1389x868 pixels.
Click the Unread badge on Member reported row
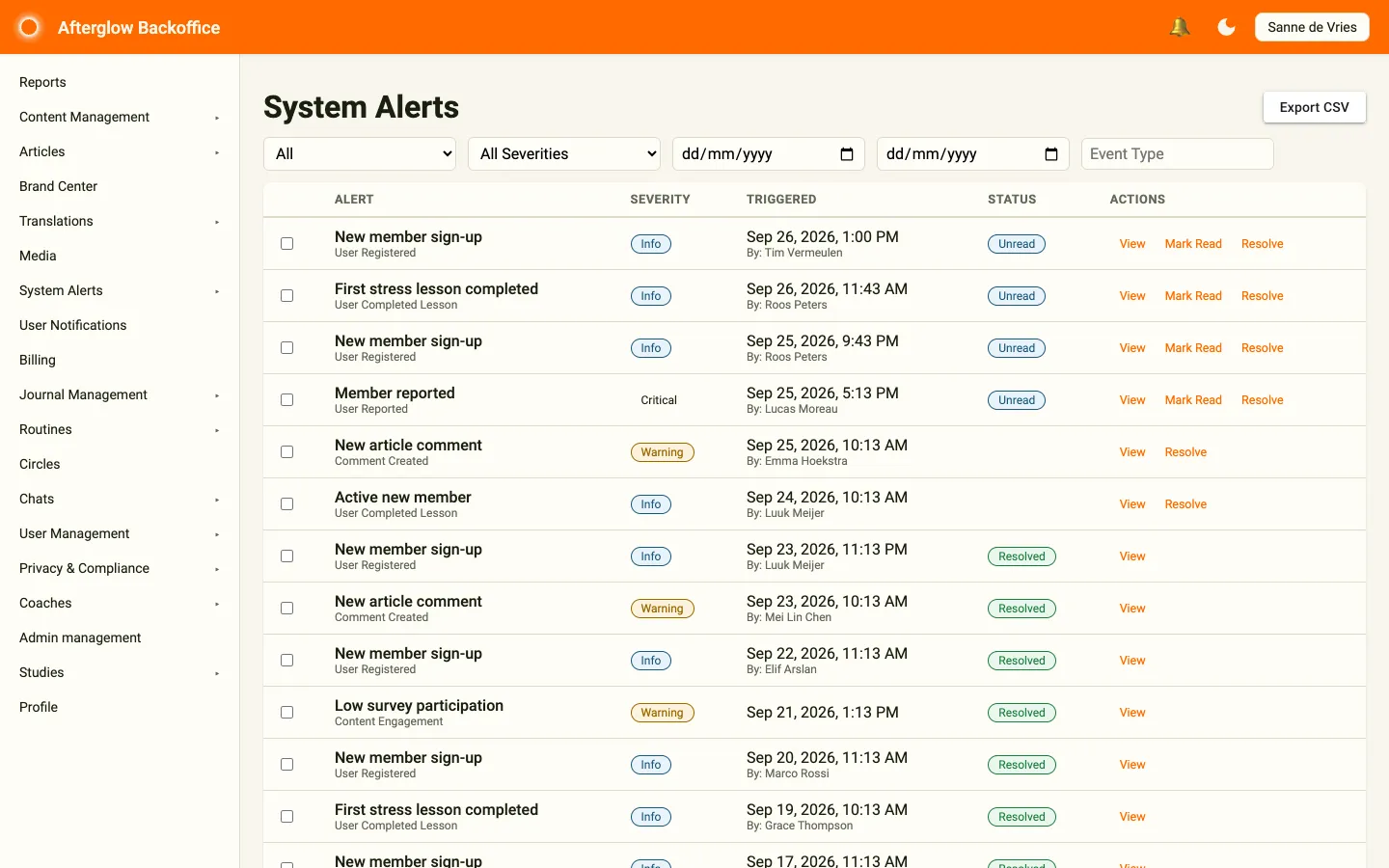click(x=1017, y=400)
